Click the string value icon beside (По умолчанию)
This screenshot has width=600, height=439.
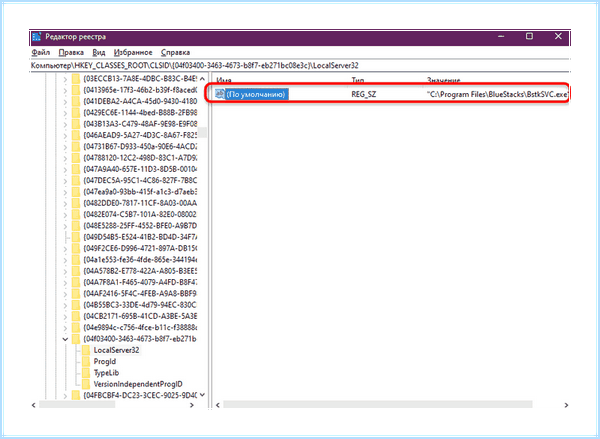pos(220,94)
